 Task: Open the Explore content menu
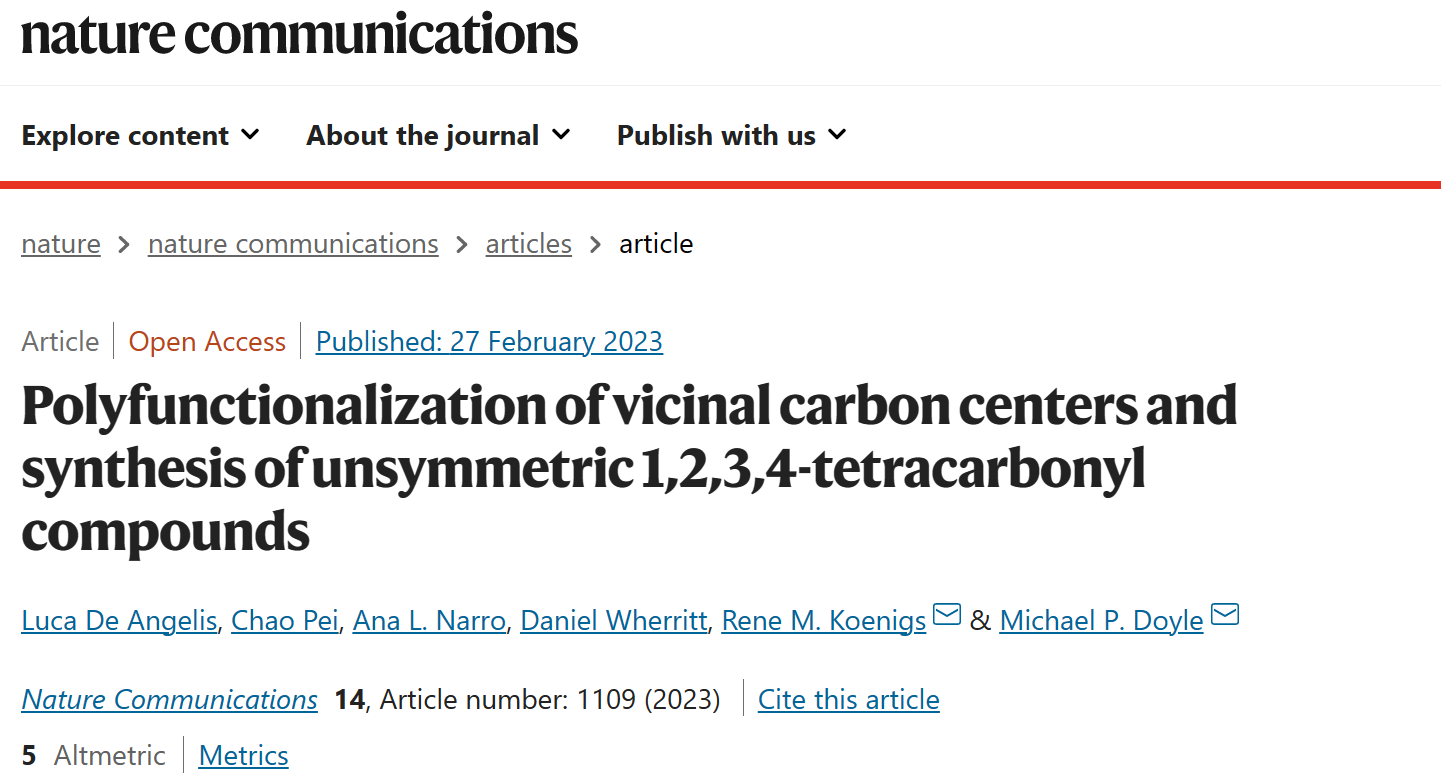(140, 135)
